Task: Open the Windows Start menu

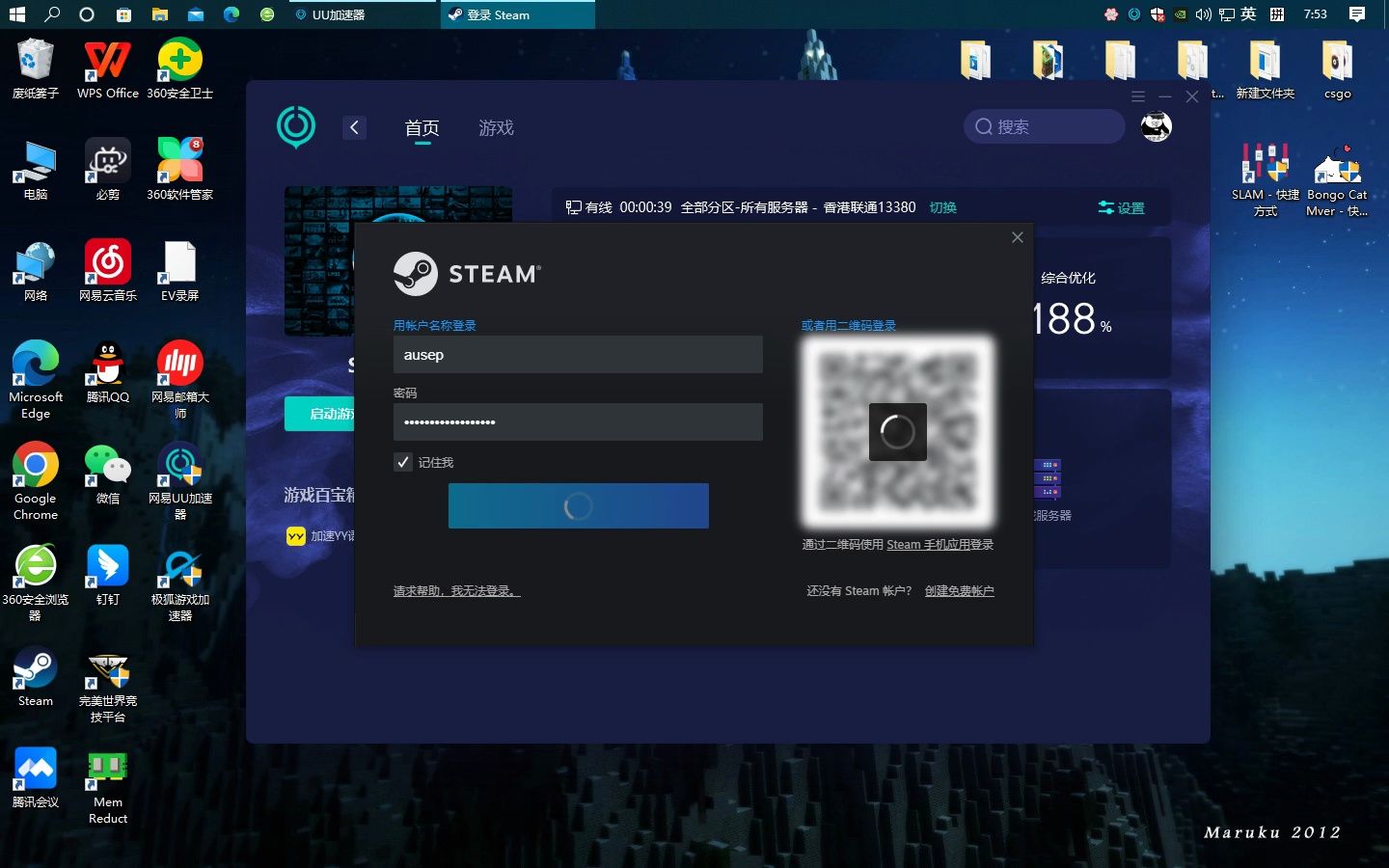Action: coord(15,14)
